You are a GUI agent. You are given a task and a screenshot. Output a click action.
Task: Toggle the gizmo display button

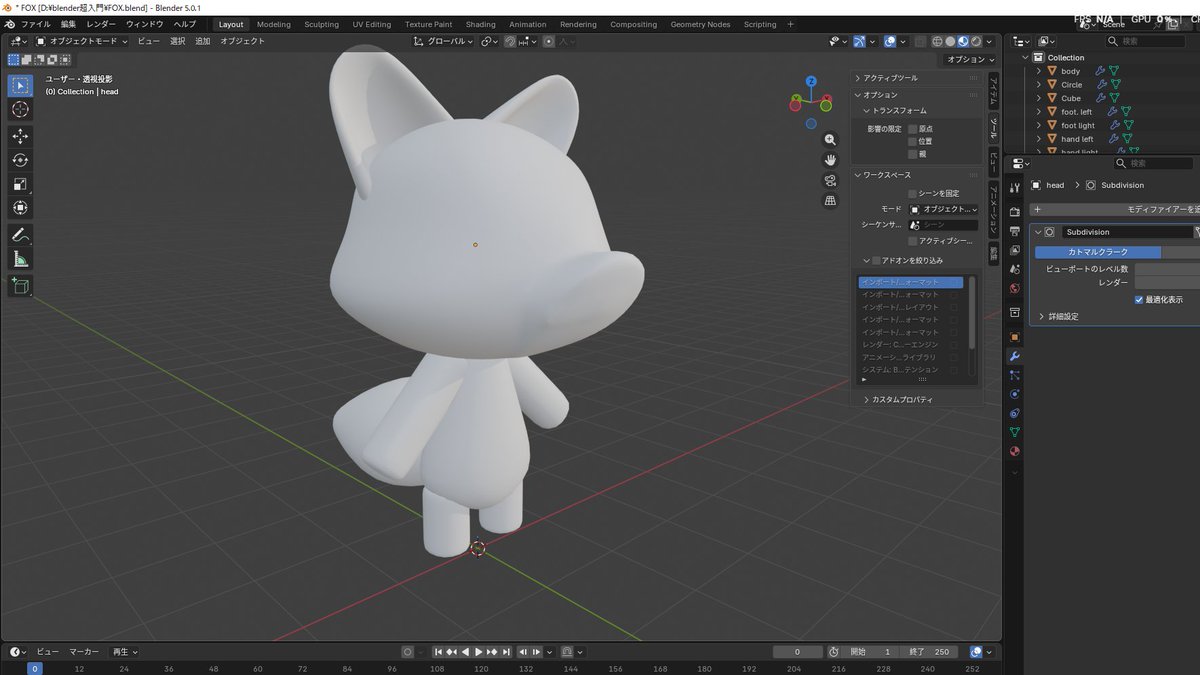(x=859, y=41)
